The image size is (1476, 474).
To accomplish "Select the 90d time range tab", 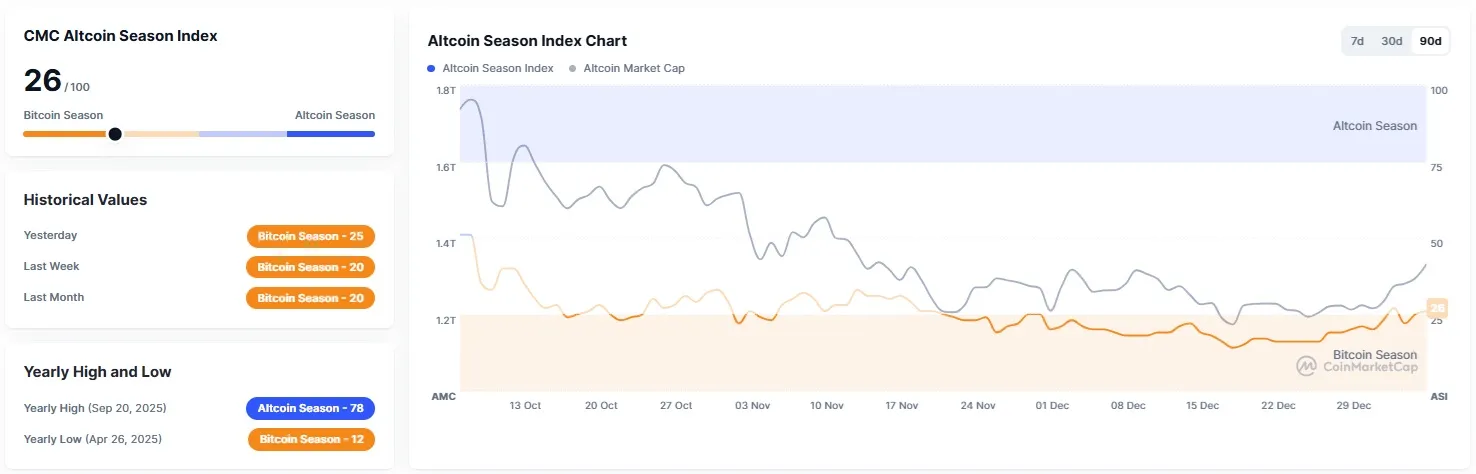I will point(1430,41).
